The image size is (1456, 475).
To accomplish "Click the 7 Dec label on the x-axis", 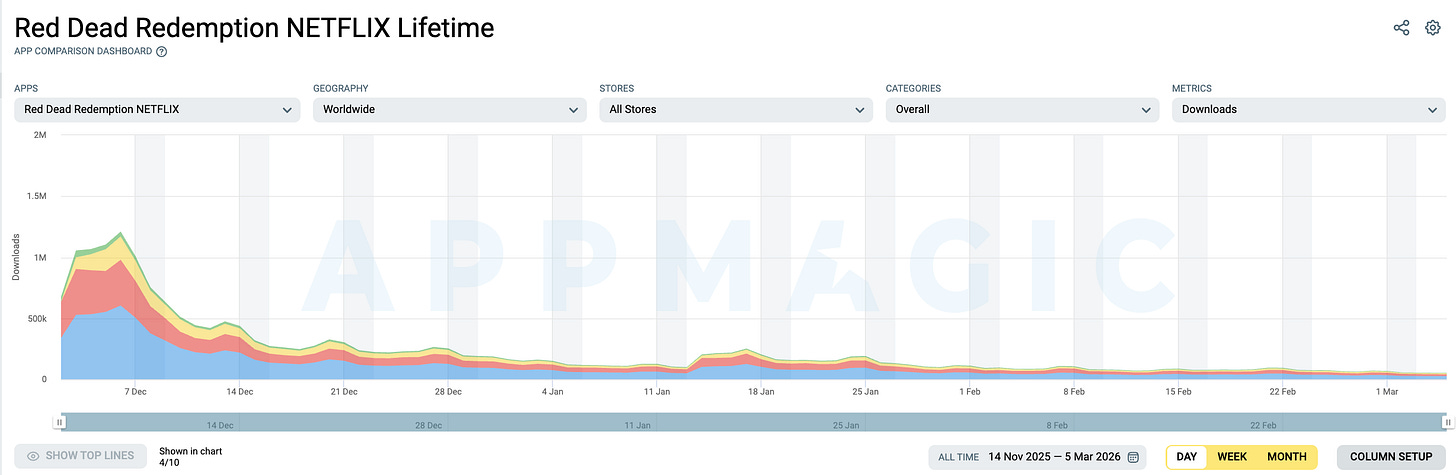I will click(x=135, y=392).
